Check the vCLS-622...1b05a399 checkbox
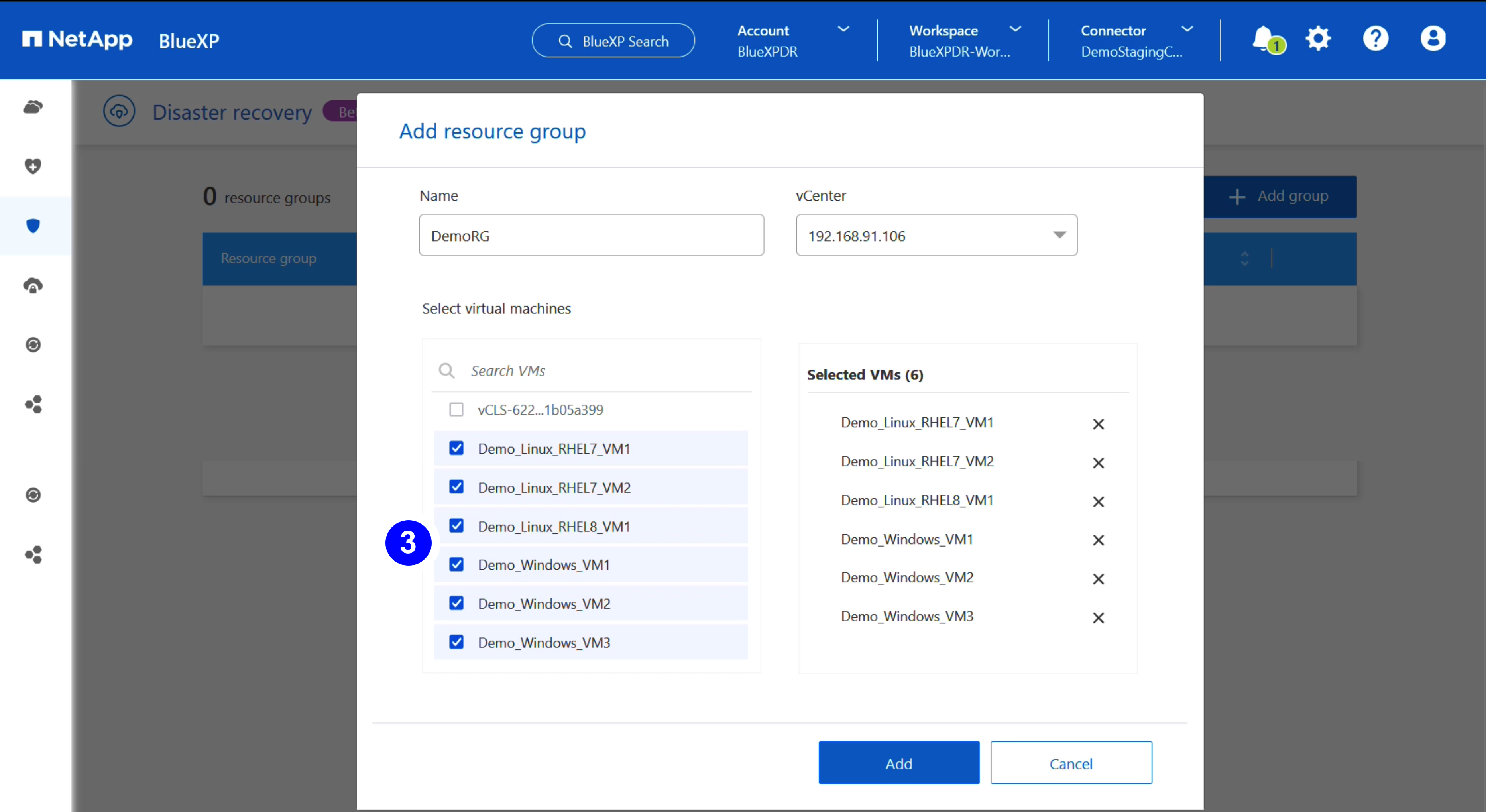Screen dimensions: 1486x812 [x=456, y=409]
